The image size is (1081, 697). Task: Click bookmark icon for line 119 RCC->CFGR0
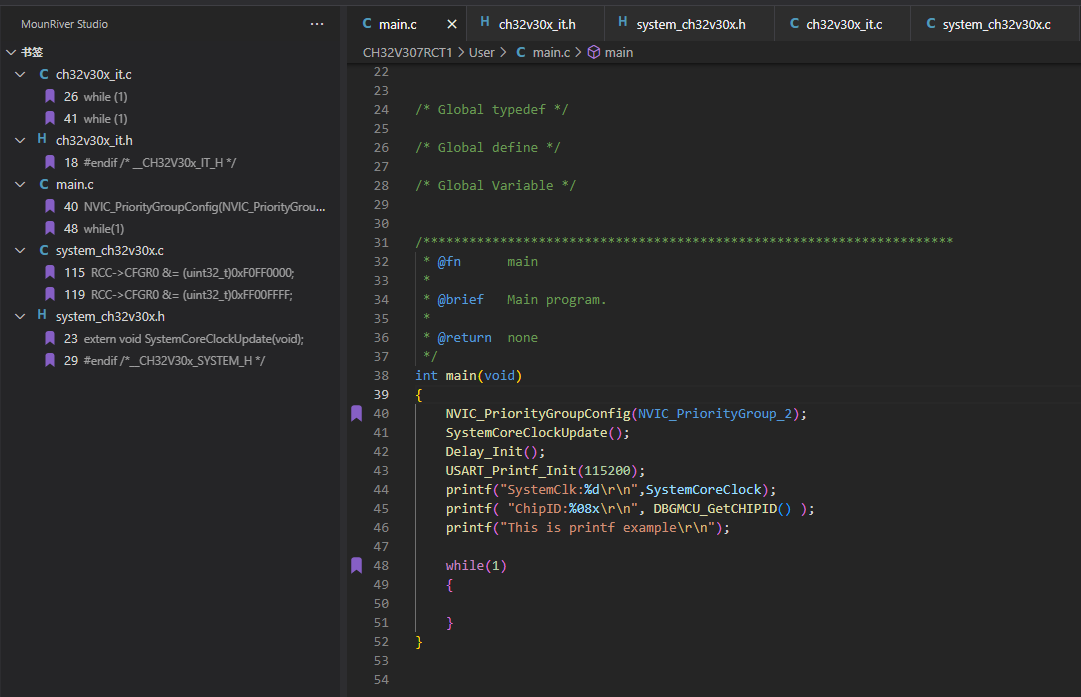(50, 295)
